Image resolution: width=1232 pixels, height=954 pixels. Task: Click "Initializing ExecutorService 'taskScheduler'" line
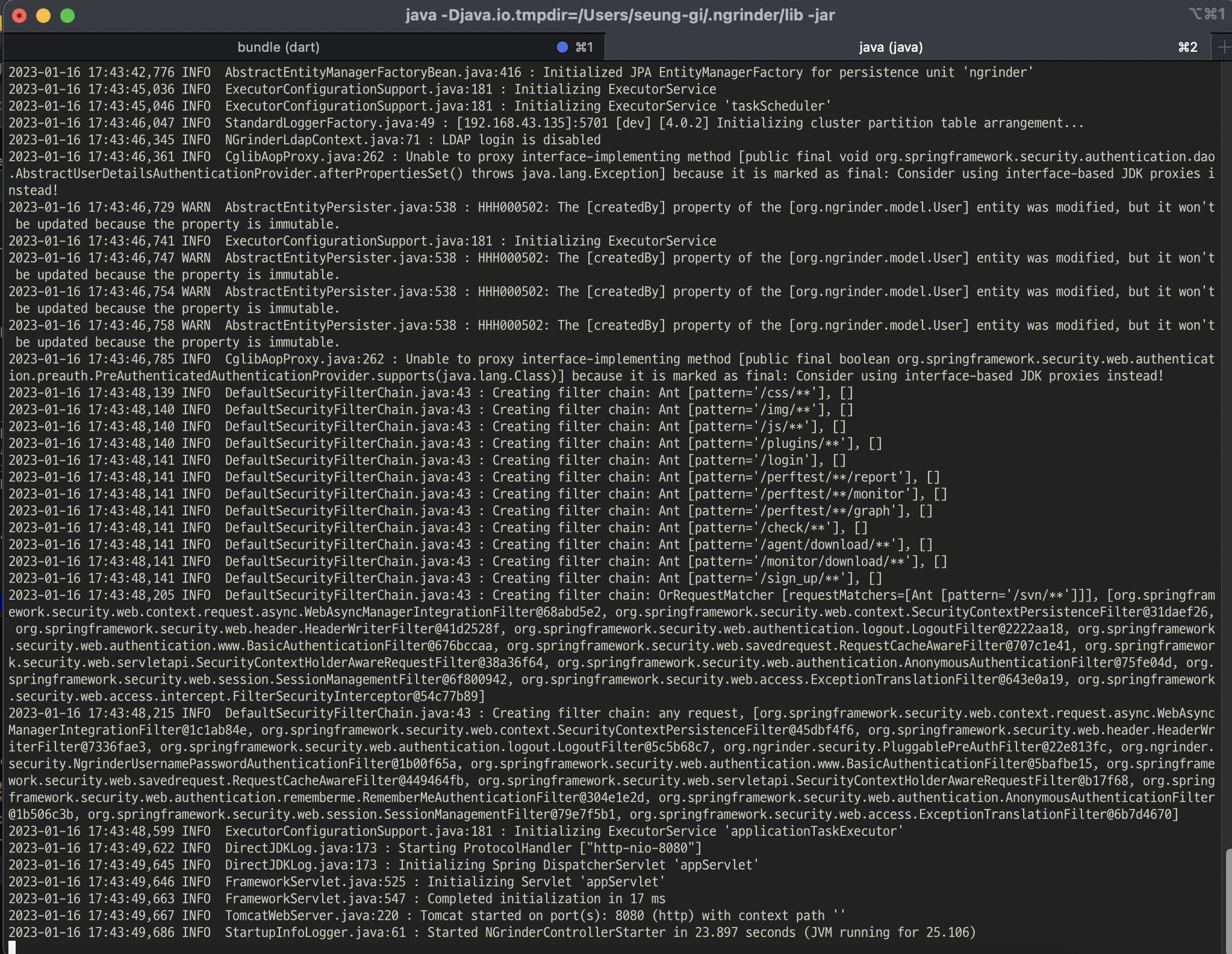point(420,106)
